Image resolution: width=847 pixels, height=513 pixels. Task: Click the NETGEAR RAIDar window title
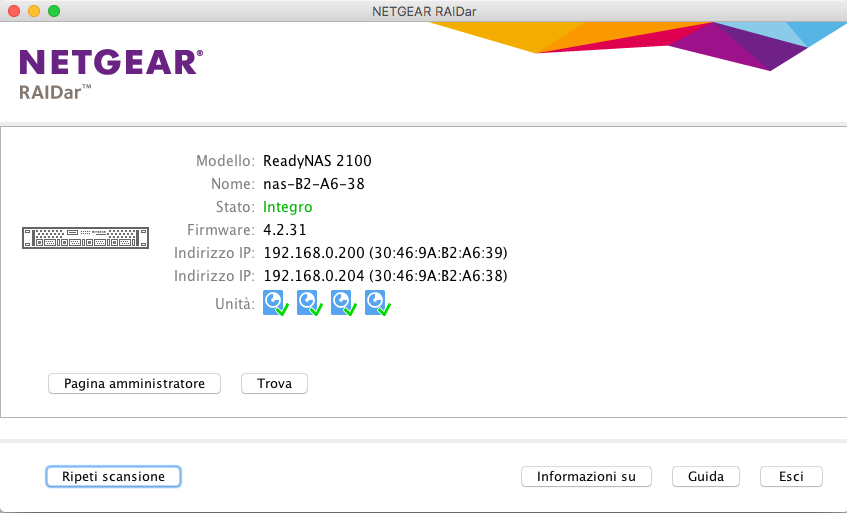click(424, 11)
